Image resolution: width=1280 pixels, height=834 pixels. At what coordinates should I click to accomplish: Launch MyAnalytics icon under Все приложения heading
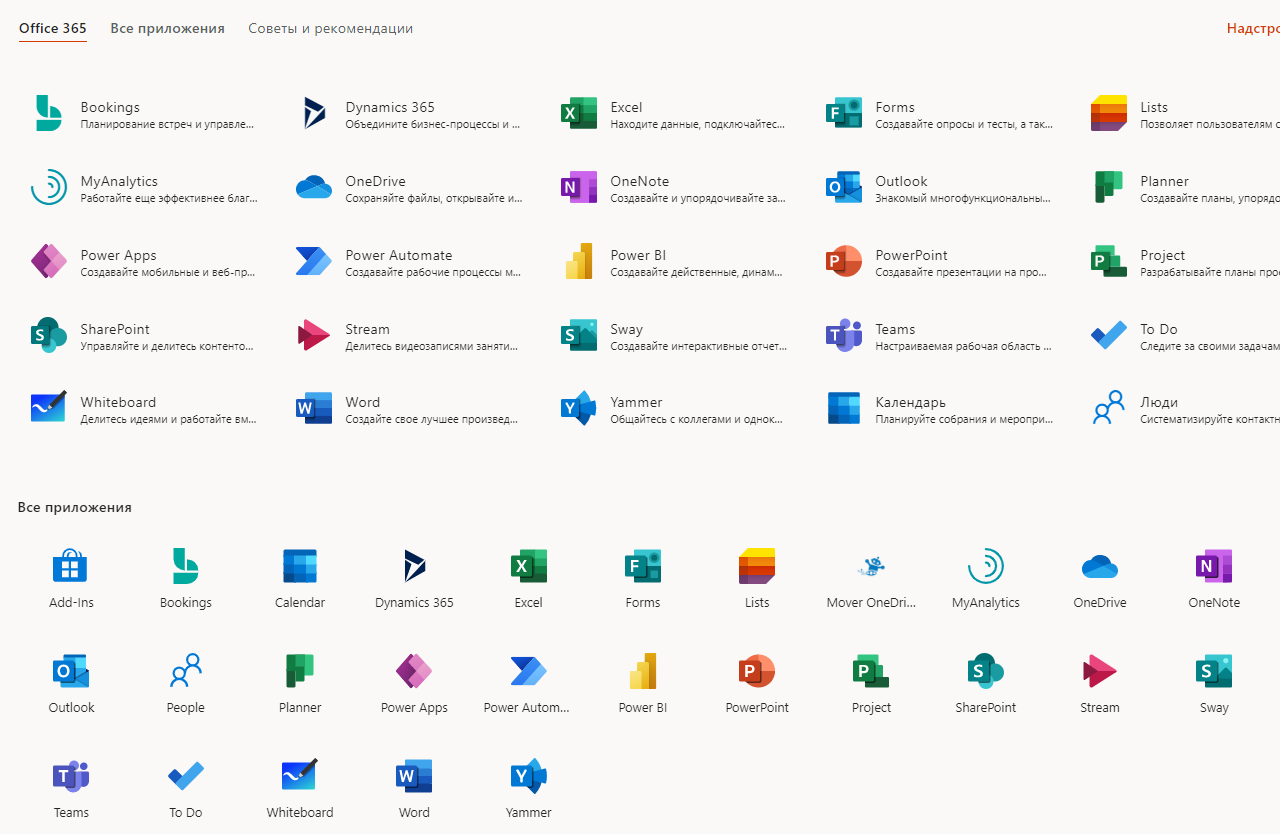point(986,567)
